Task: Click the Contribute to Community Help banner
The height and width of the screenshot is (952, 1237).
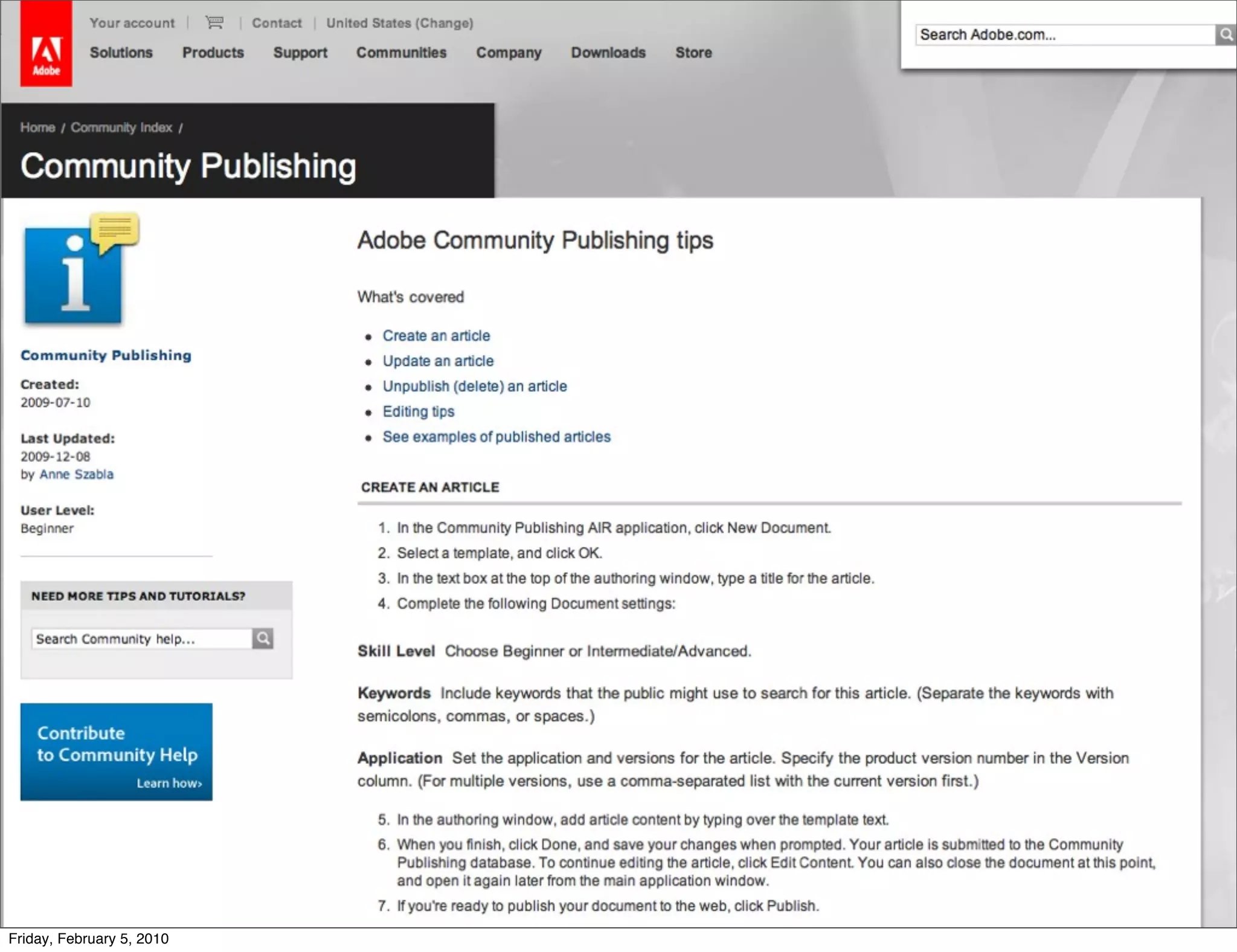Action: 117,752
